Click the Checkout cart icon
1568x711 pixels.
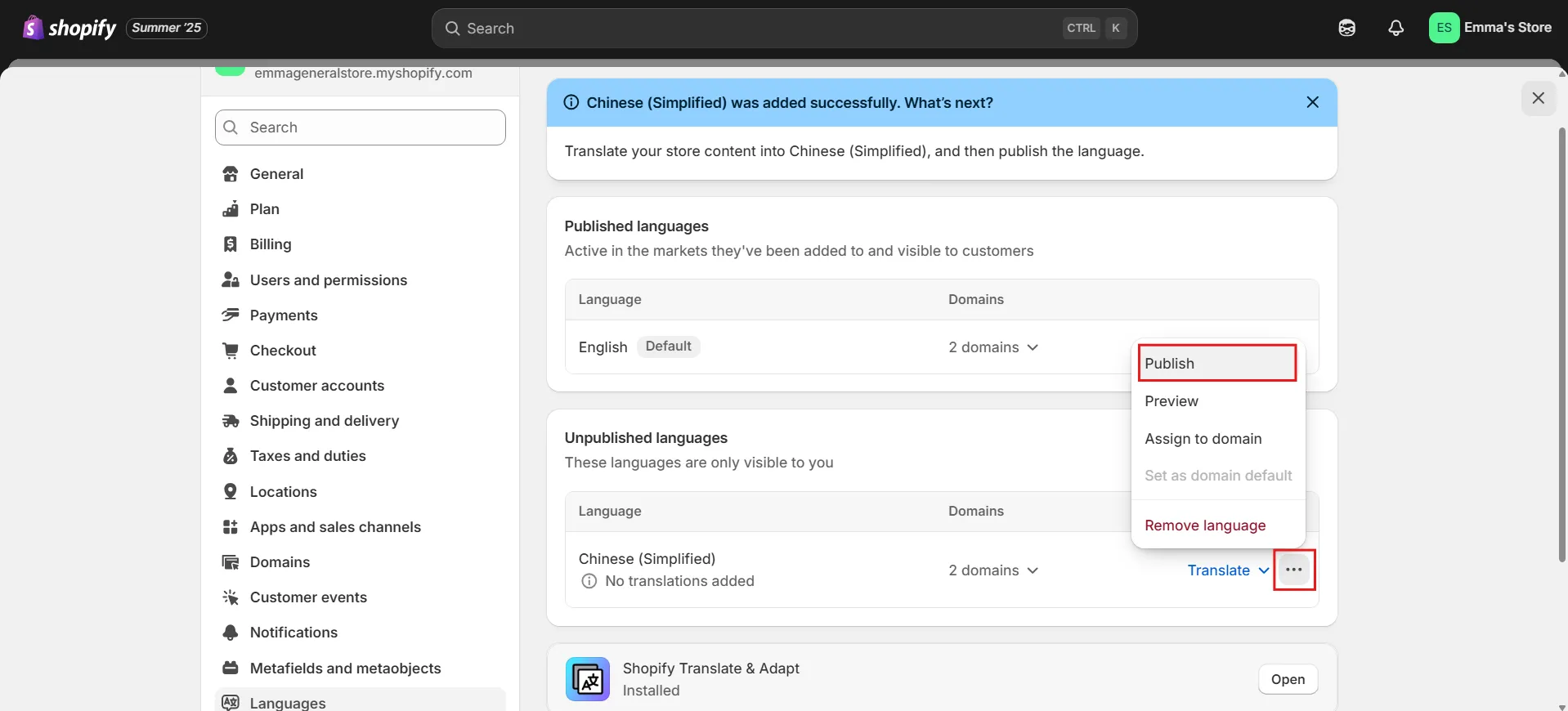coord(231,351)
